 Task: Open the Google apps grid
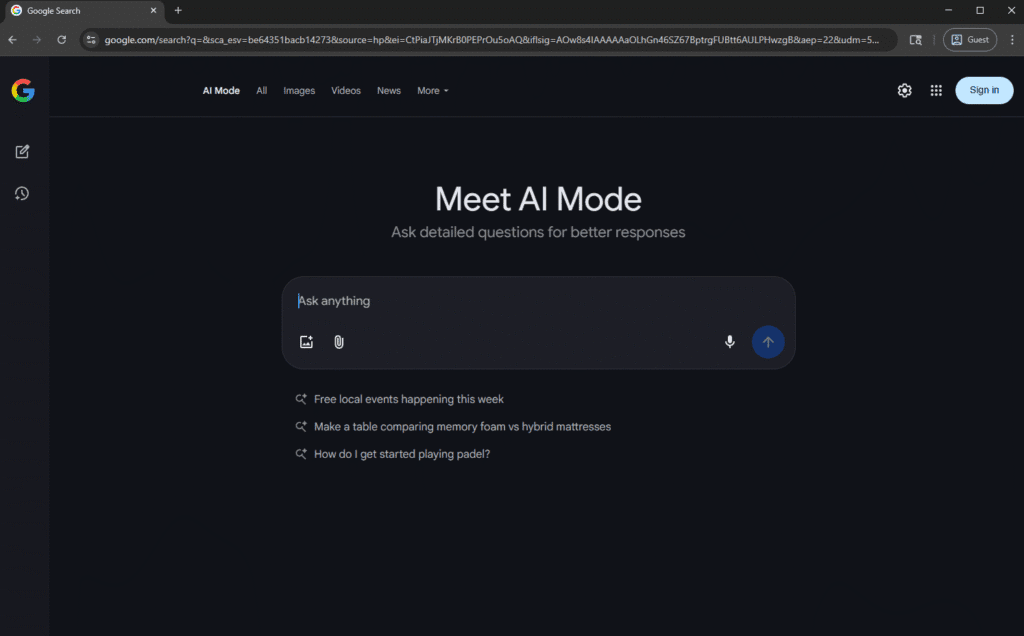click(936, 90)
